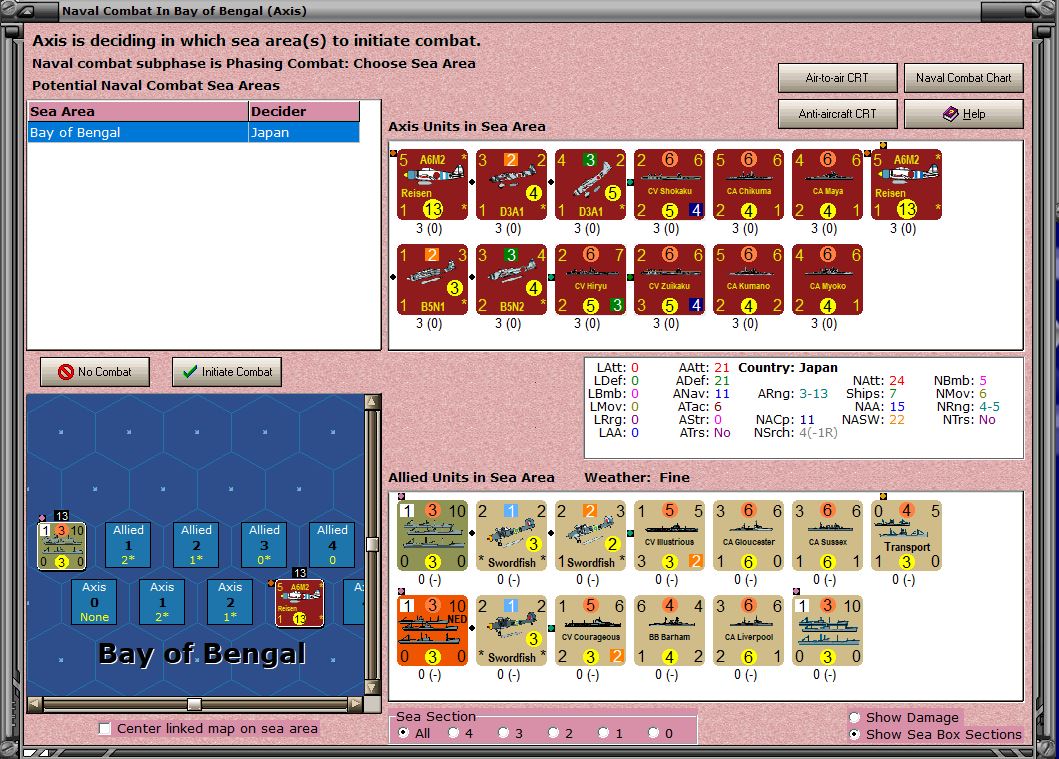Select Bay of Bengal row in sea area list
This screenshot has width=1059, height=759.
(194, 132)
